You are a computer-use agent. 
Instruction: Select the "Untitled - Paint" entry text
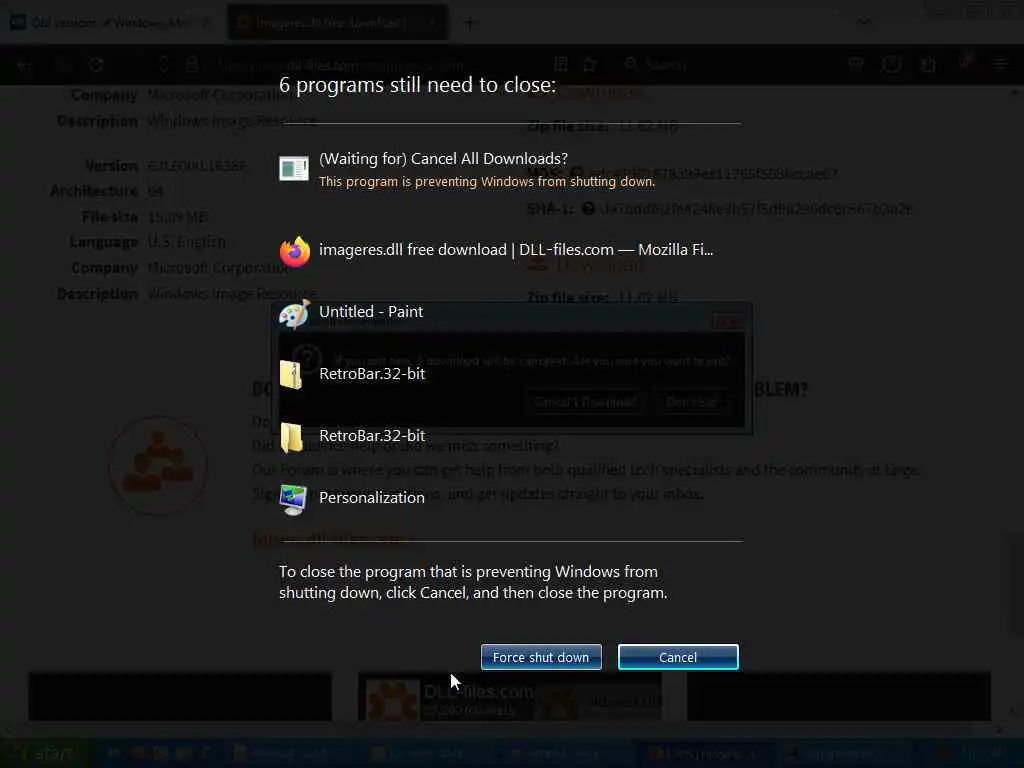pyautogui.click(x=371, y=312)
